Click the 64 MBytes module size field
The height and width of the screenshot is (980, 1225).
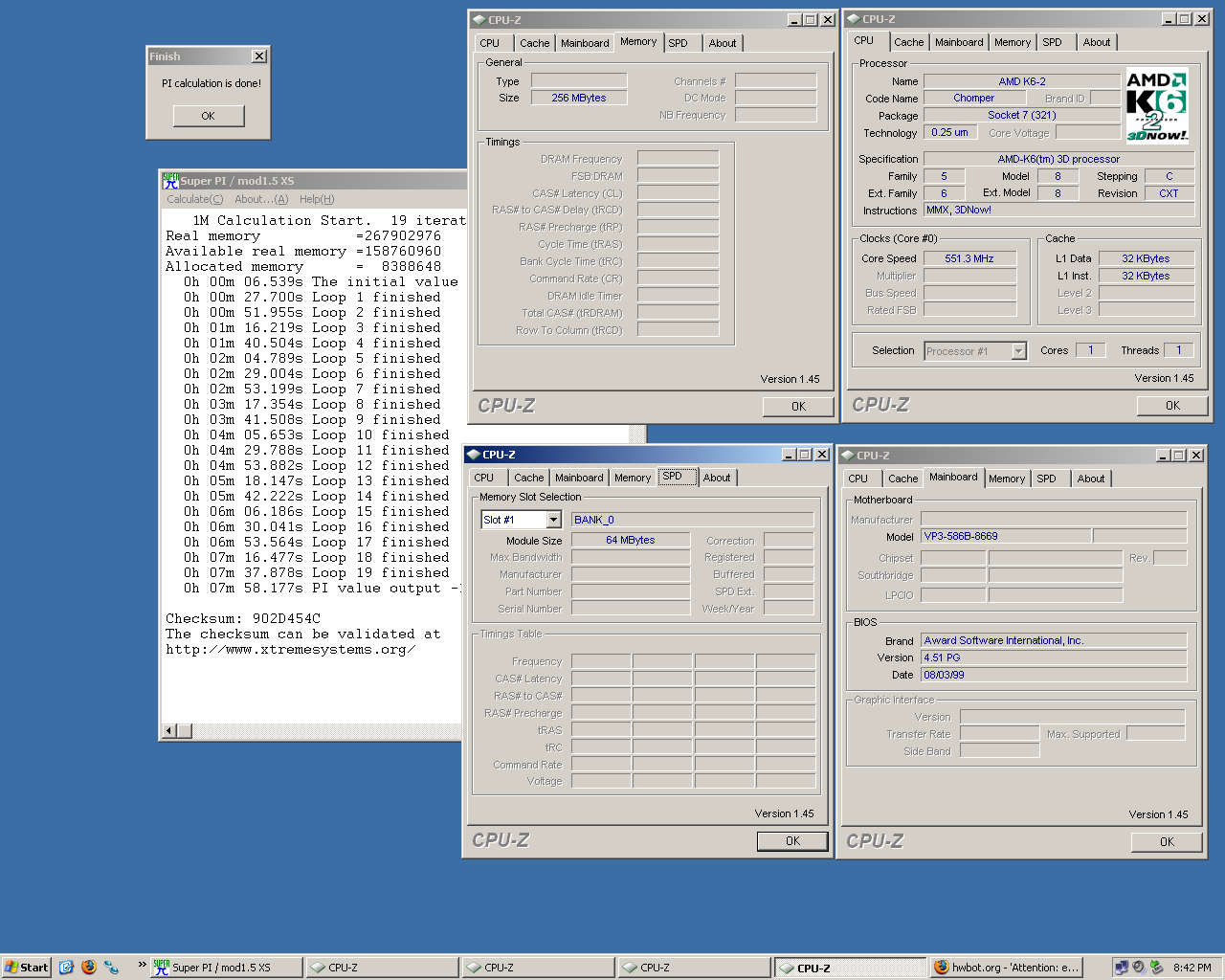pyautogui.click(x=631, y=540)
